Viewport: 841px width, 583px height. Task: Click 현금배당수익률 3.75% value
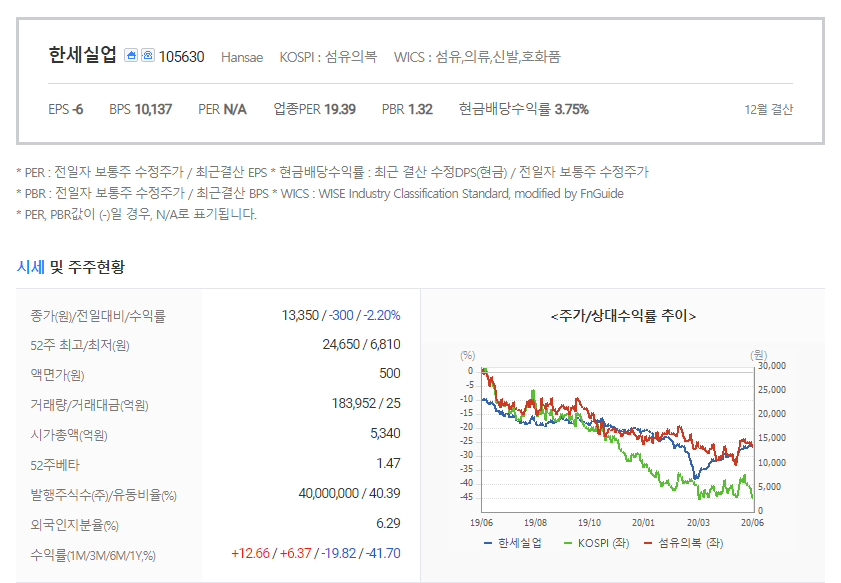coord(523,109)
